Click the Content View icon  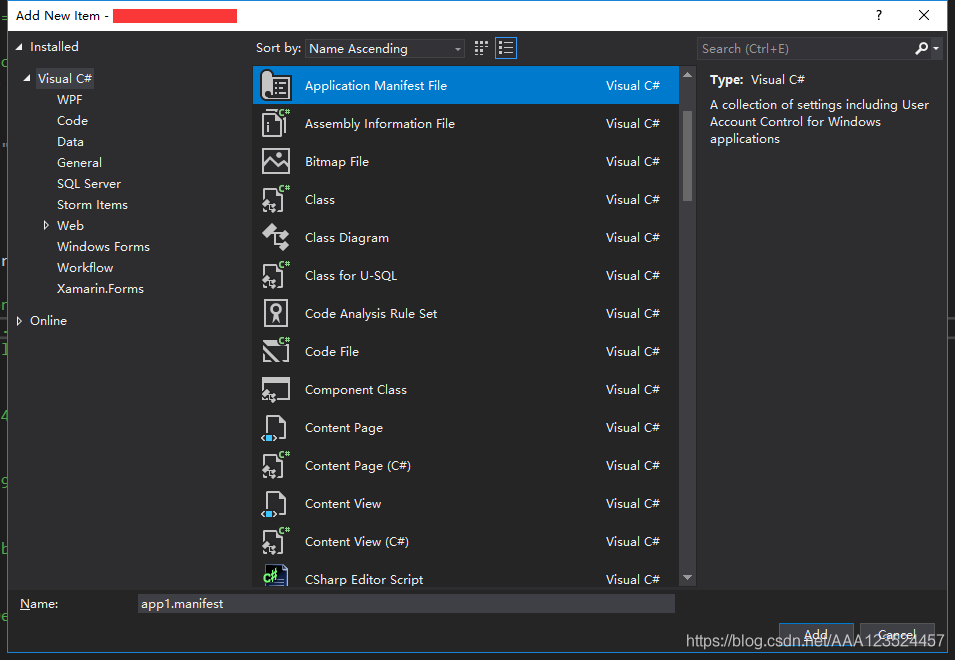coord(274,504)
